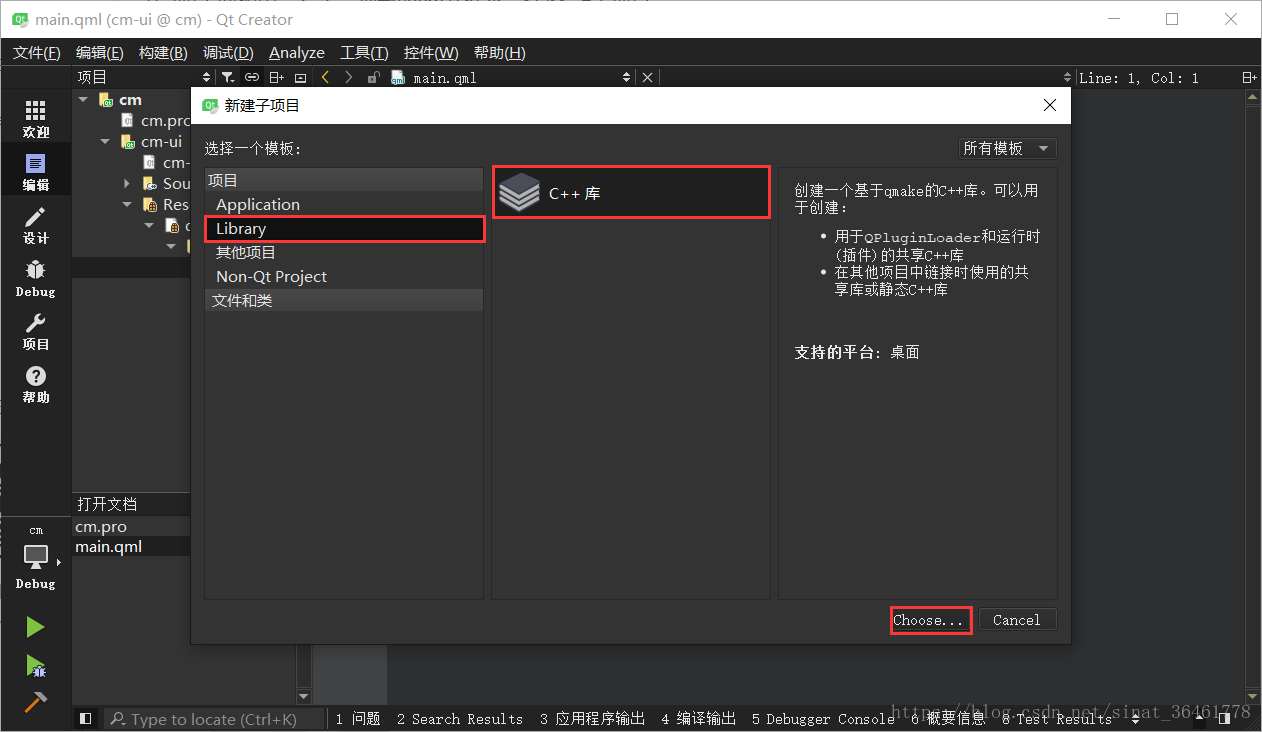The image size is (1262, 732).
Task: Open the 项目 panel view selector dropdown
Action: pyautogui.click(x=207, y=77)
